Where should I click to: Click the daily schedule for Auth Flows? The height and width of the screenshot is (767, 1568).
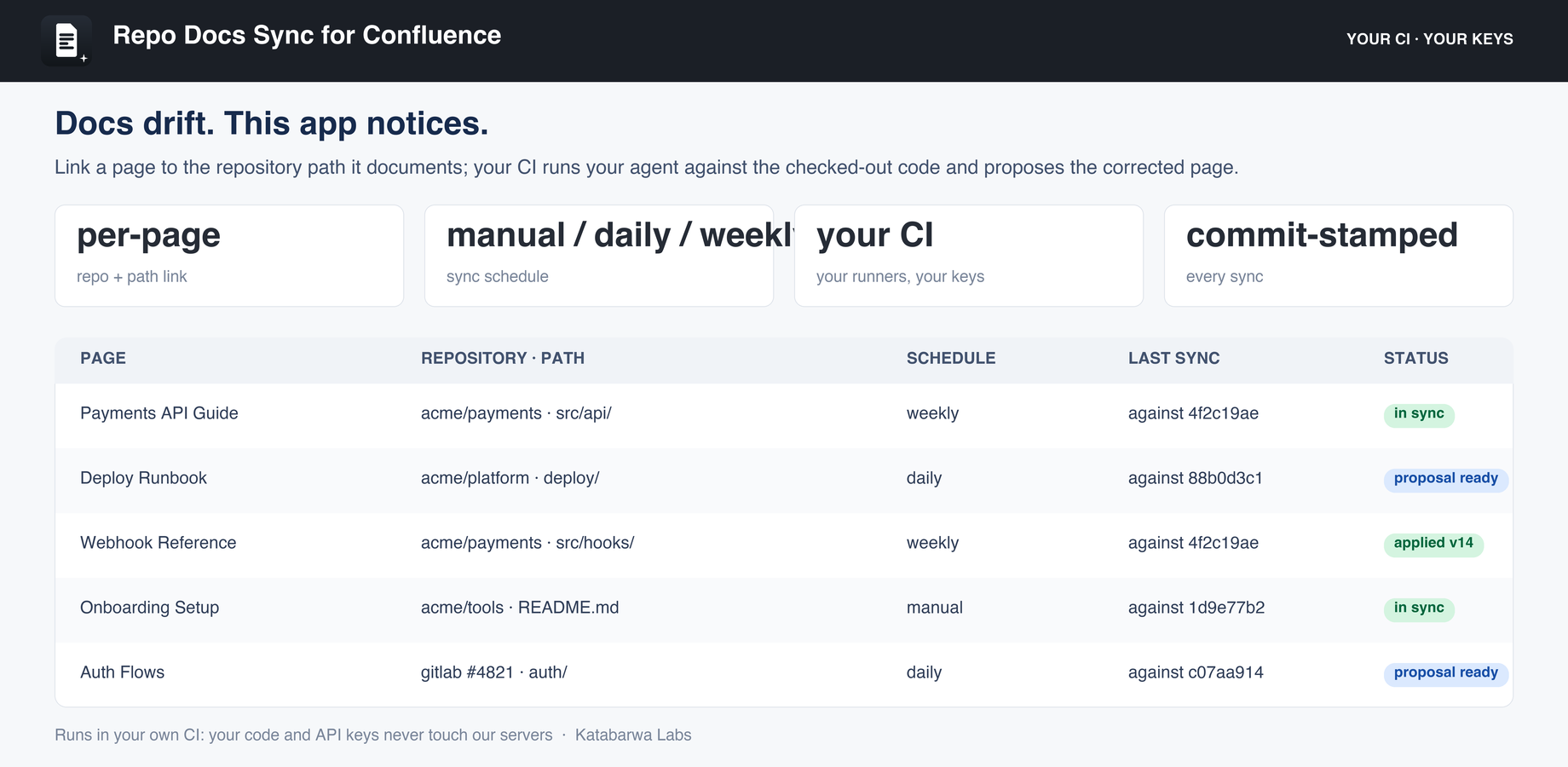click(x=924, y=672)
